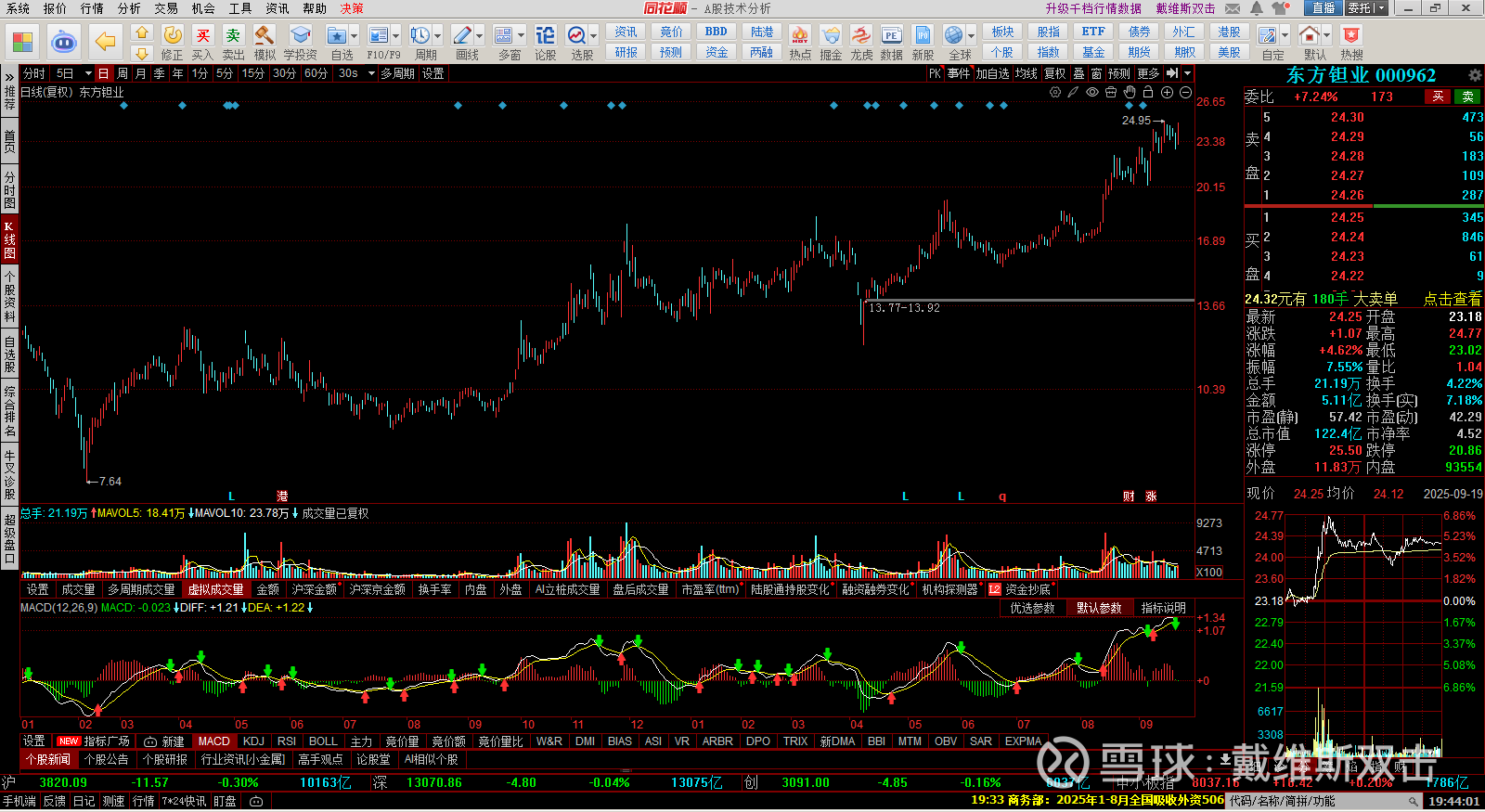Go back with the yellow left arrow
The width and height of the screenshot is (1485, 812).
(105, 42)
